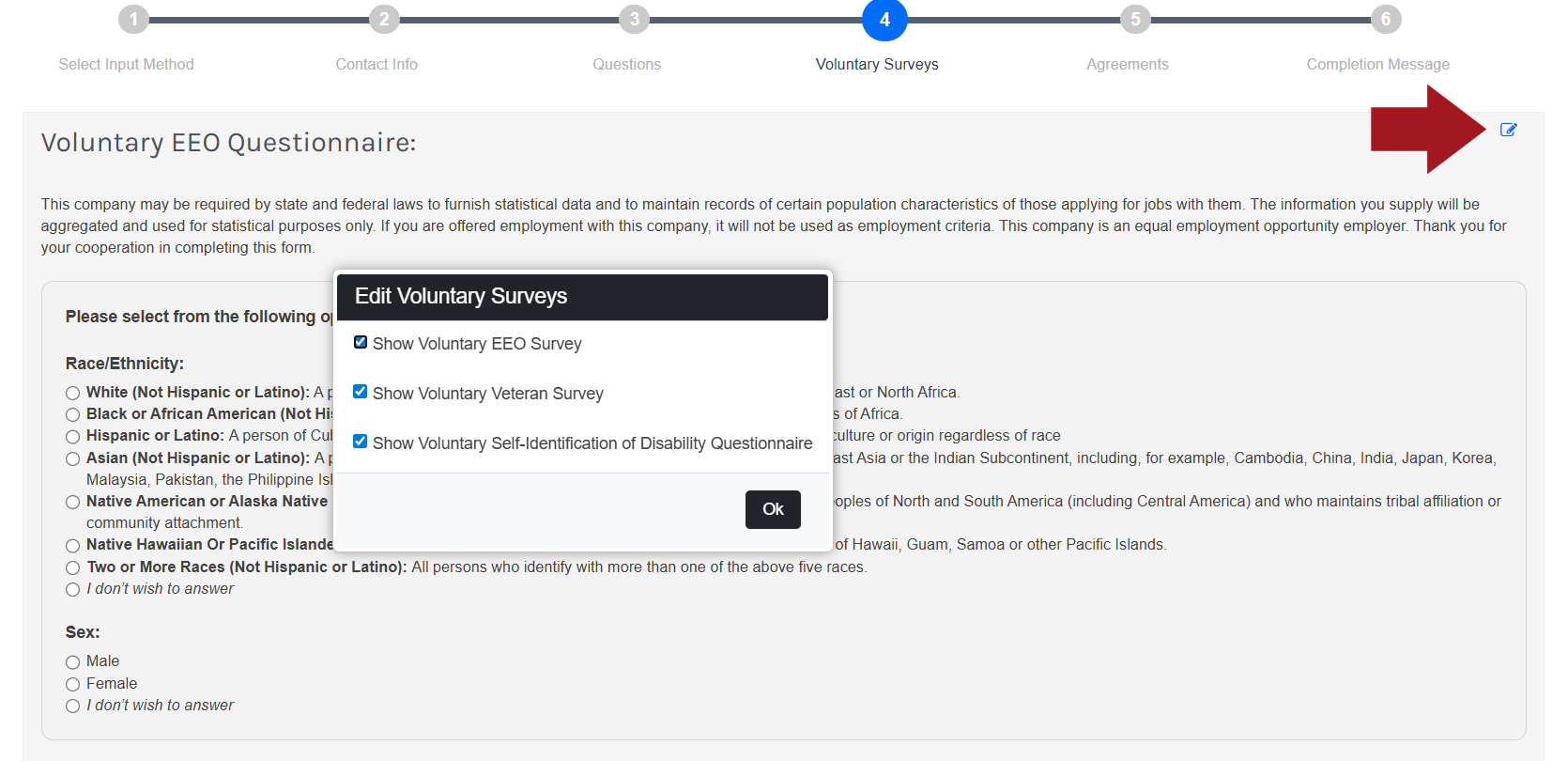Click Voluntary EEO Questionnaire heading
This screenshot has width=1568, height=761.
pos(228,143)
